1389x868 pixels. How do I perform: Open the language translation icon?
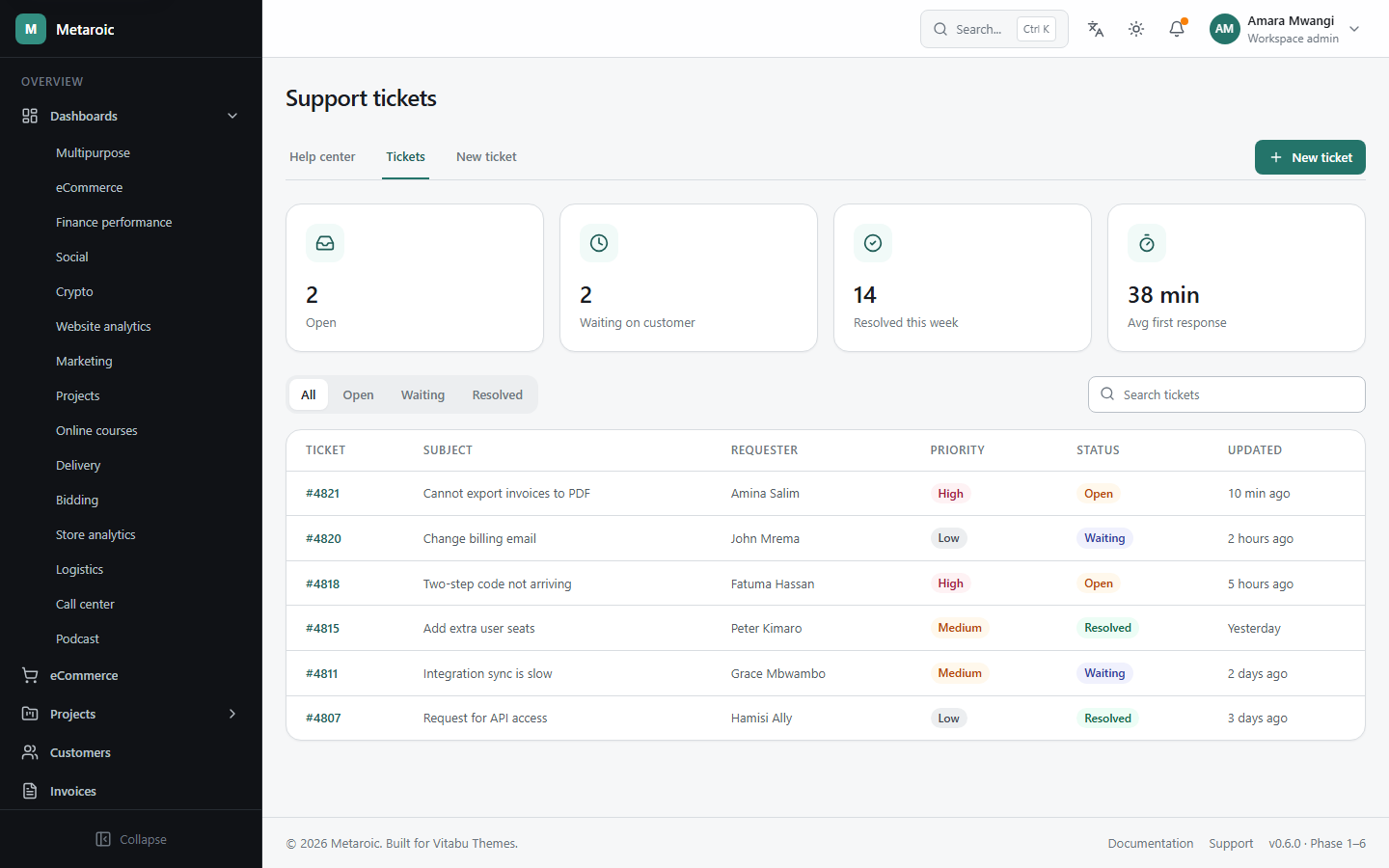point(1096,29)
